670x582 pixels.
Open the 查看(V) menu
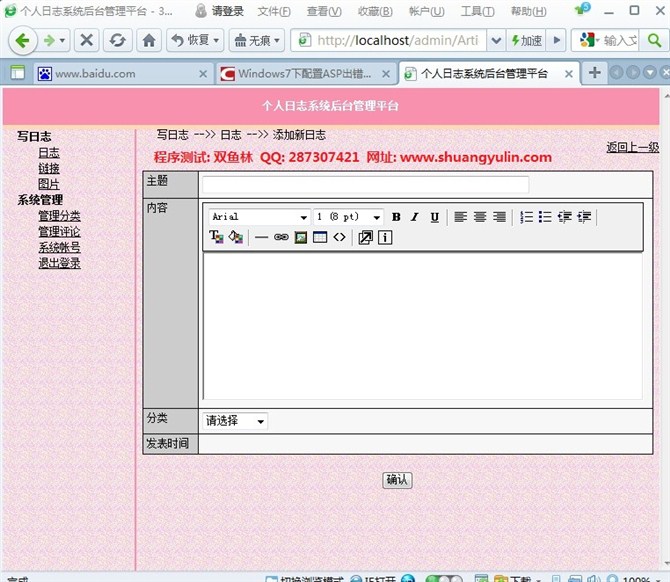[x=324, y=12]
